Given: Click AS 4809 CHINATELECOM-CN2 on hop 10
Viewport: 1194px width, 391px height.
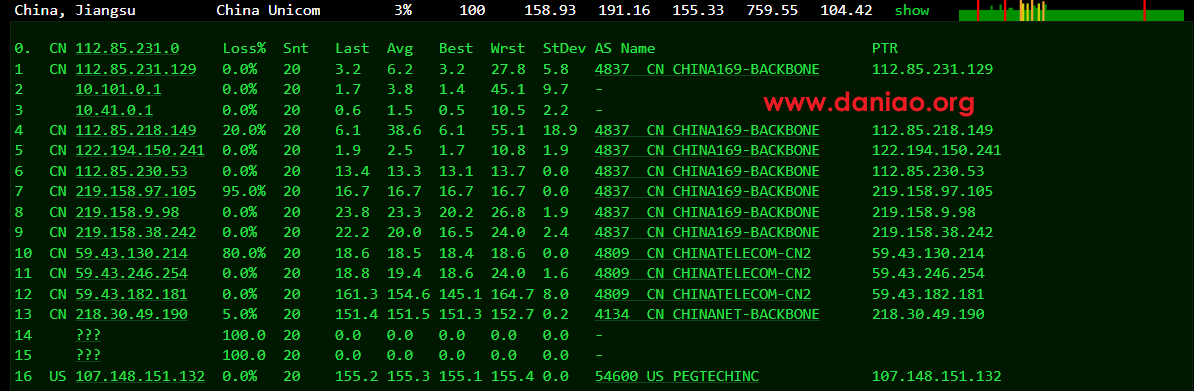Looking at the screenshot, I should tap(703, 253).
